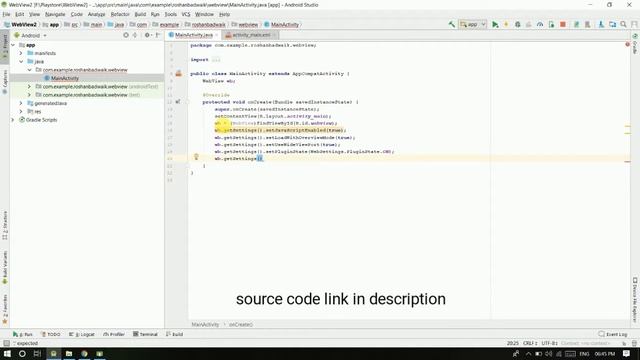
Task: Open the File menu
Action: (x=6, y=14)
